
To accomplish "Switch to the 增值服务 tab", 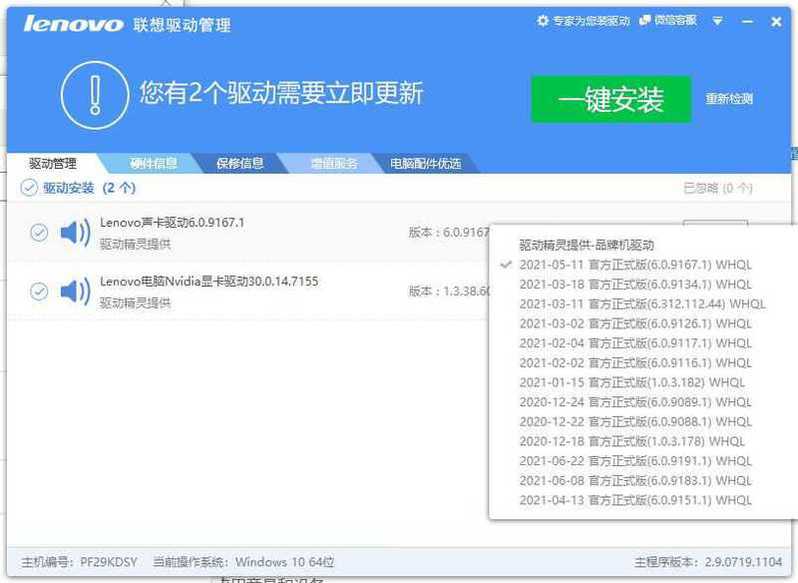I will click(334, 163).
